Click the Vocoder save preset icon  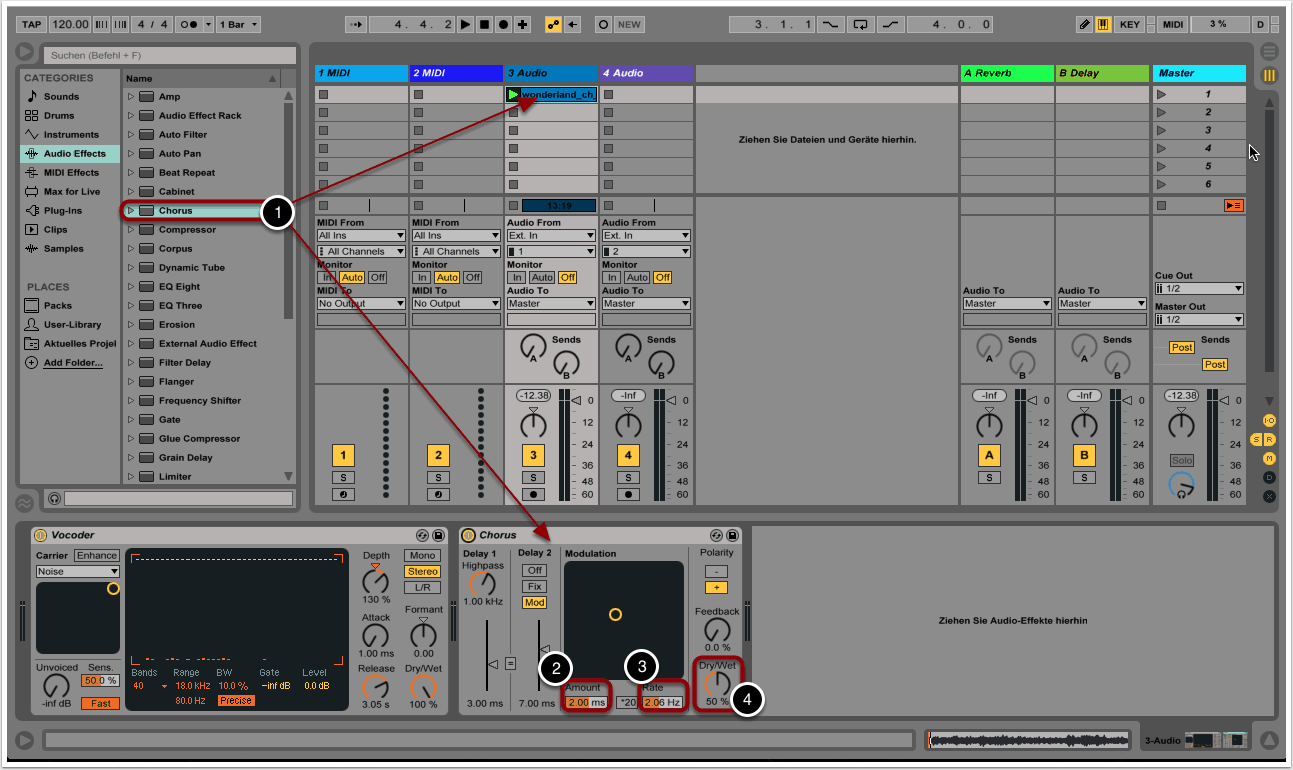tap(438, 536)
